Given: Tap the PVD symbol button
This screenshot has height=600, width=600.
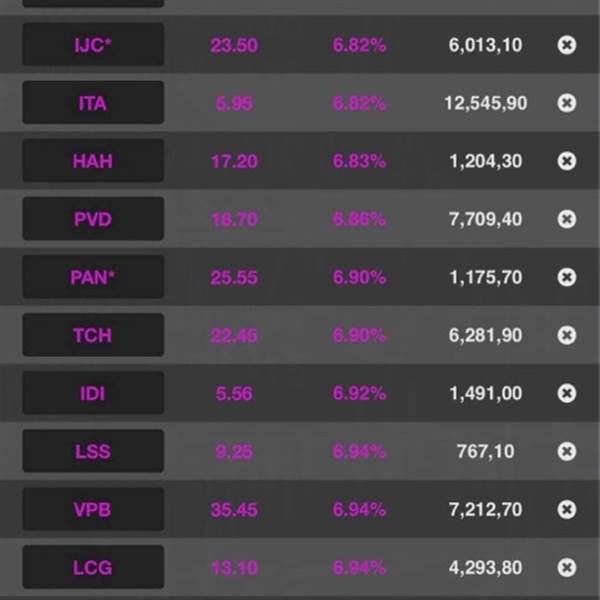Looking at the screenshot, I should pyautogui.click(x=93, y=219).
